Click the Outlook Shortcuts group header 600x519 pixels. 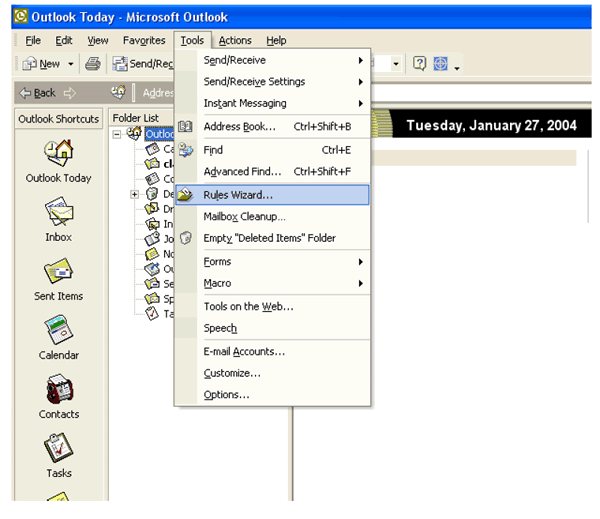(59, 119)
